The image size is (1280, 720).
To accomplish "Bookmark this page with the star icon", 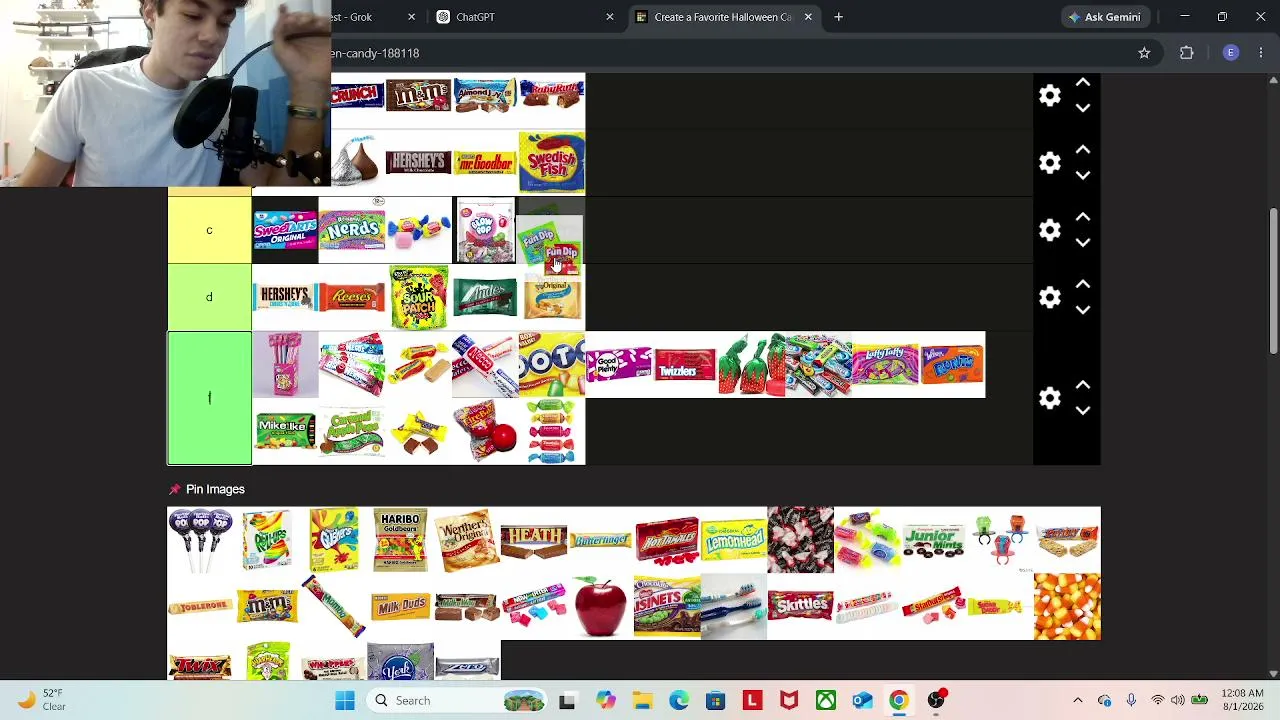I will (x=1144, y=53).
